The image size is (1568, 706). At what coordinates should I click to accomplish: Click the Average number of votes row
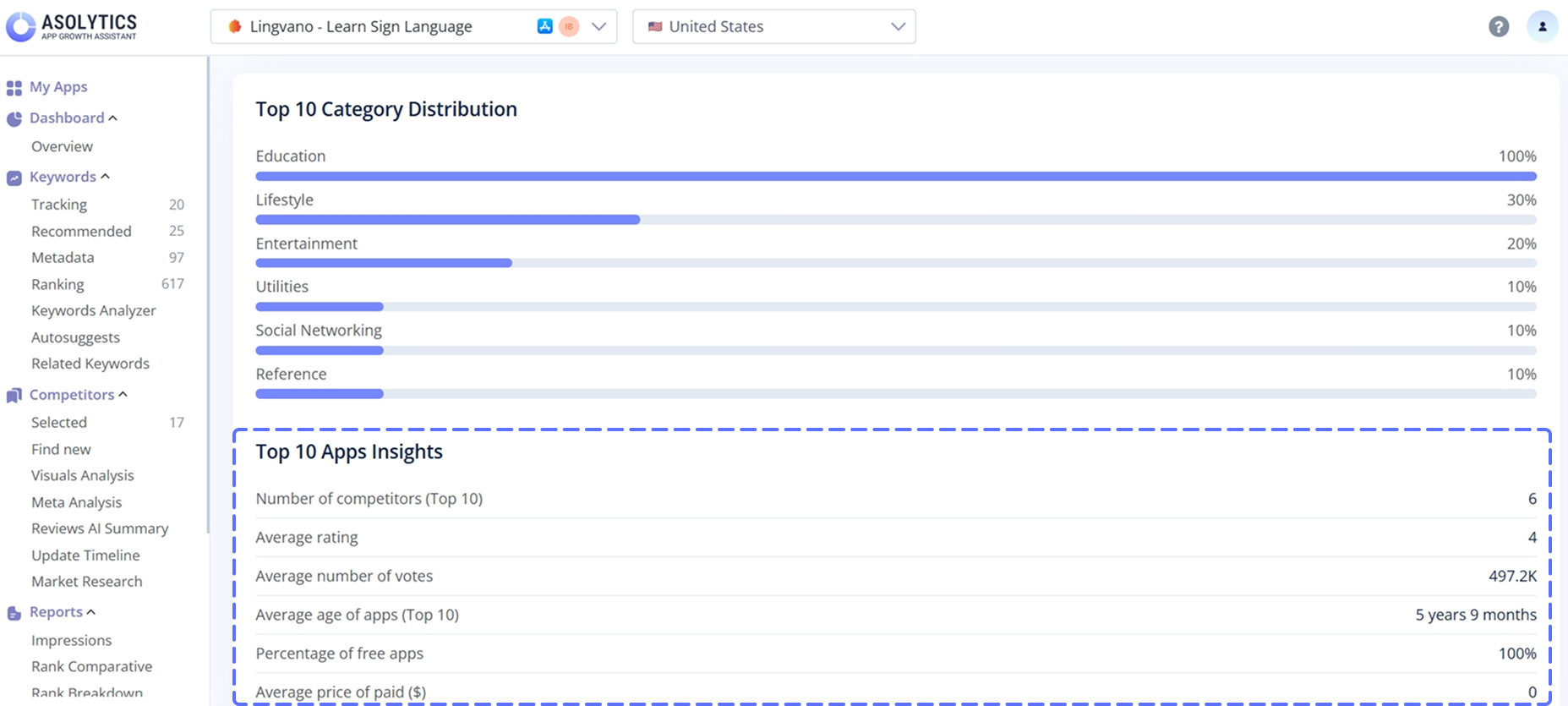[x=895, y=576]
